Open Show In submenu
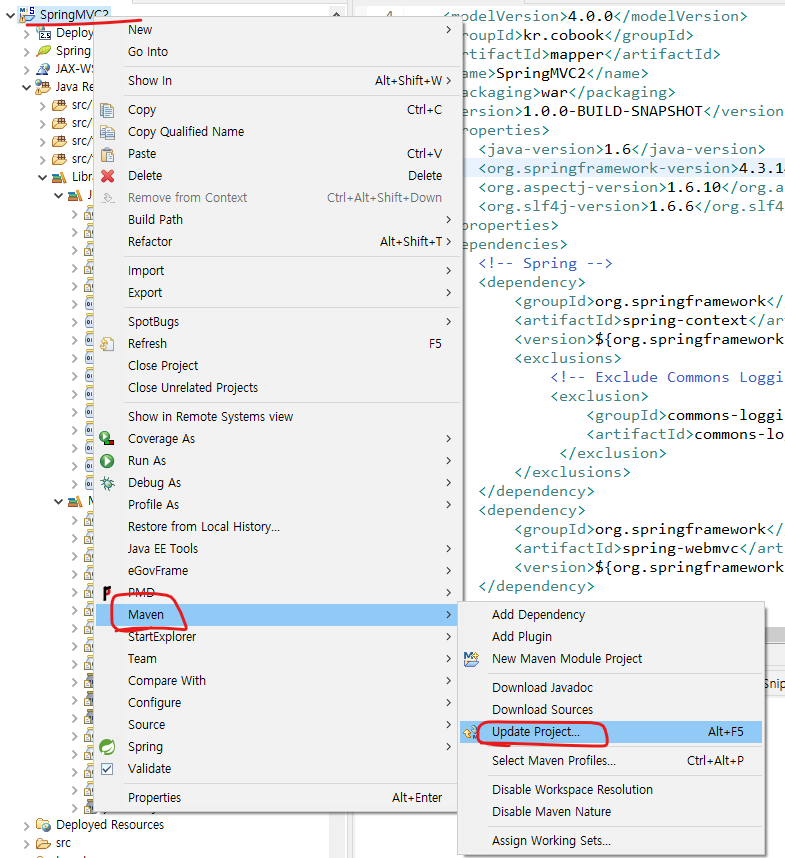The height and width of the screenshot is (858, 785). click(277, 81)
